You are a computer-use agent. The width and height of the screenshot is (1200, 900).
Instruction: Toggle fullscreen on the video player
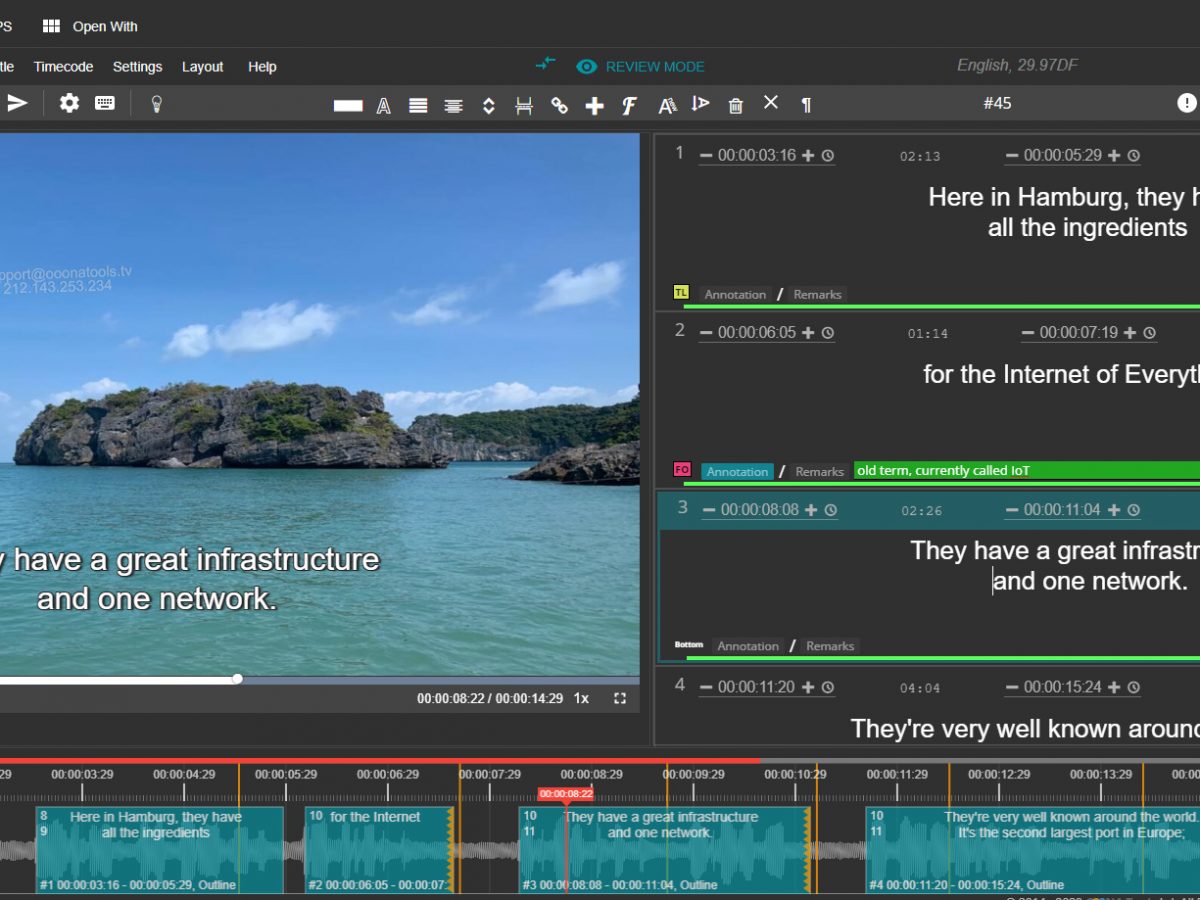(x=620, y=698)
